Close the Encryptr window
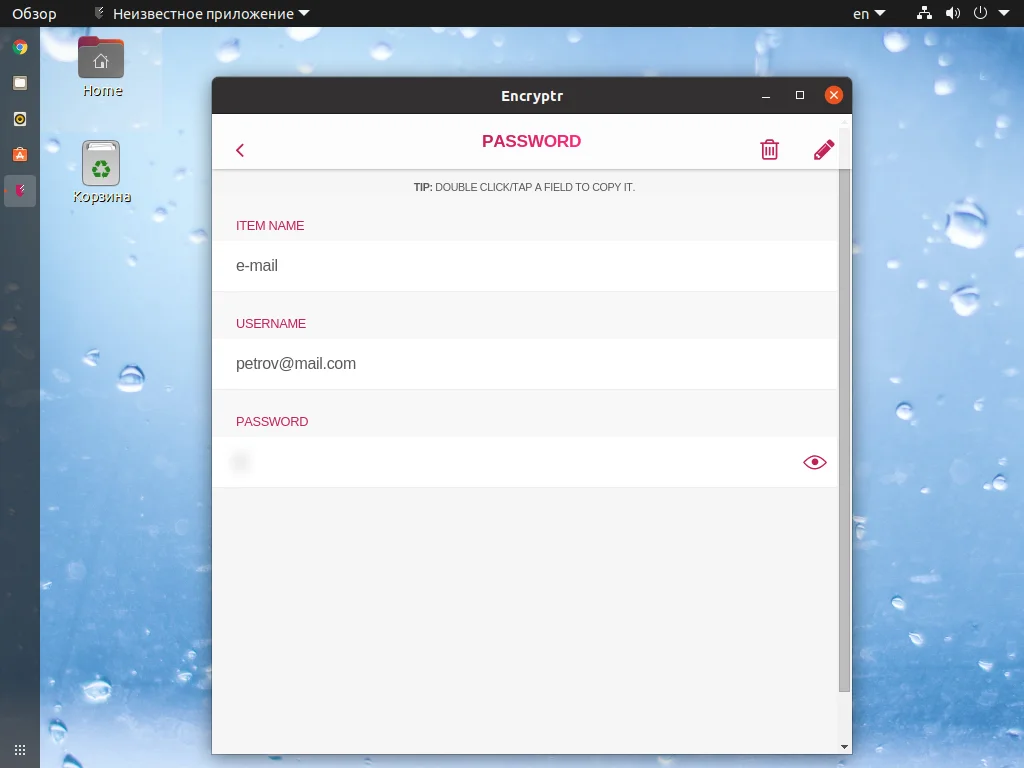This screenshot has height=768, width=1024. click(833, 95)
